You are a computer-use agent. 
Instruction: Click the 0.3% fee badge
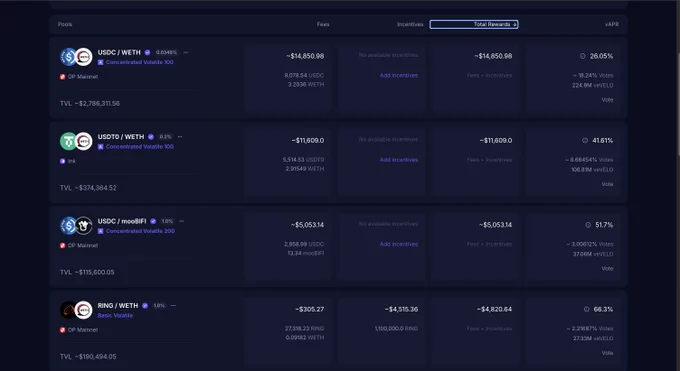click(x=165, y=137)
